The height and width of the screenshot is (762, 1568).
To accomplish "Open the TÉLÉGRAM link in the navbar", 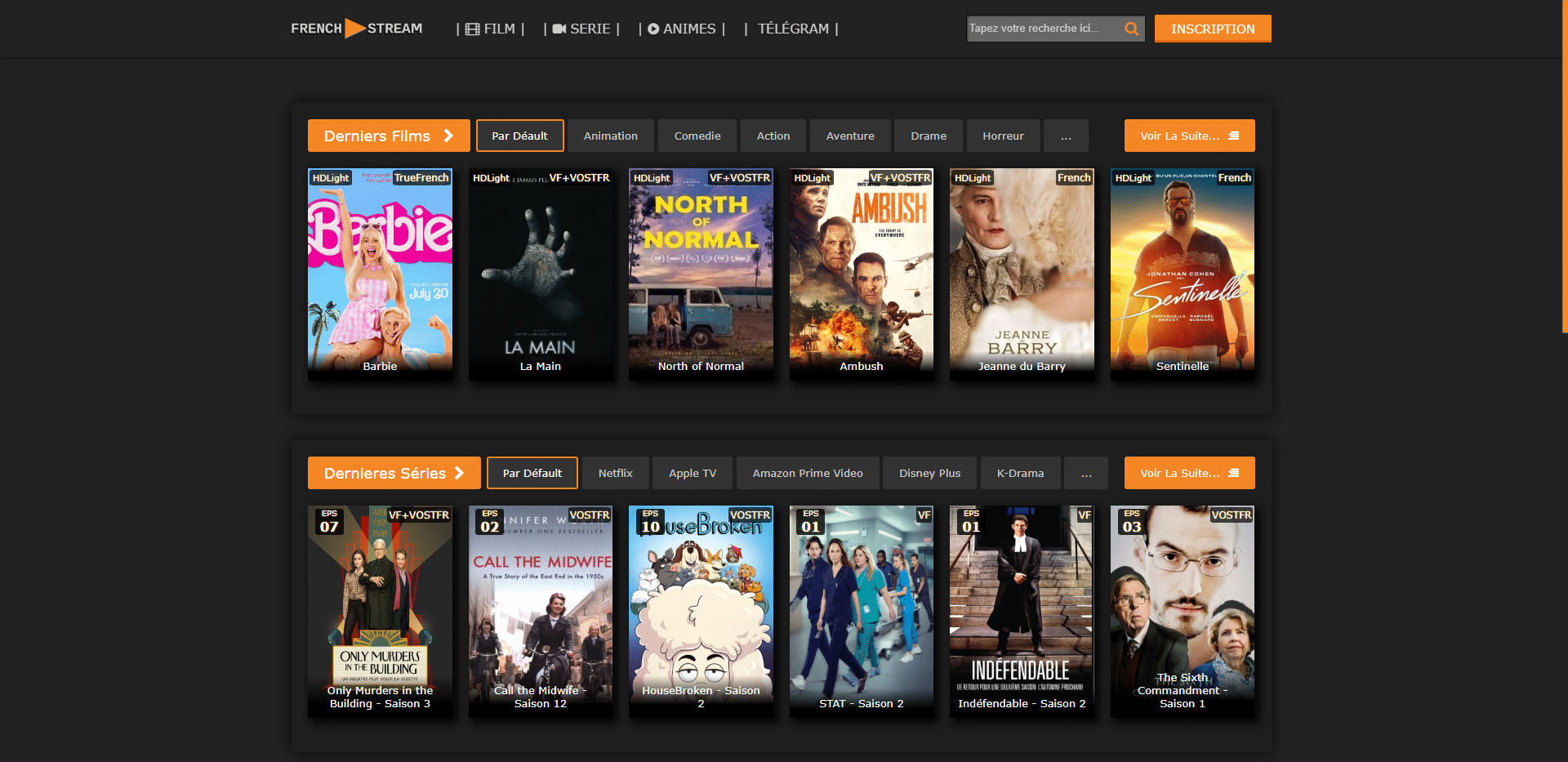I will [792, 29].
